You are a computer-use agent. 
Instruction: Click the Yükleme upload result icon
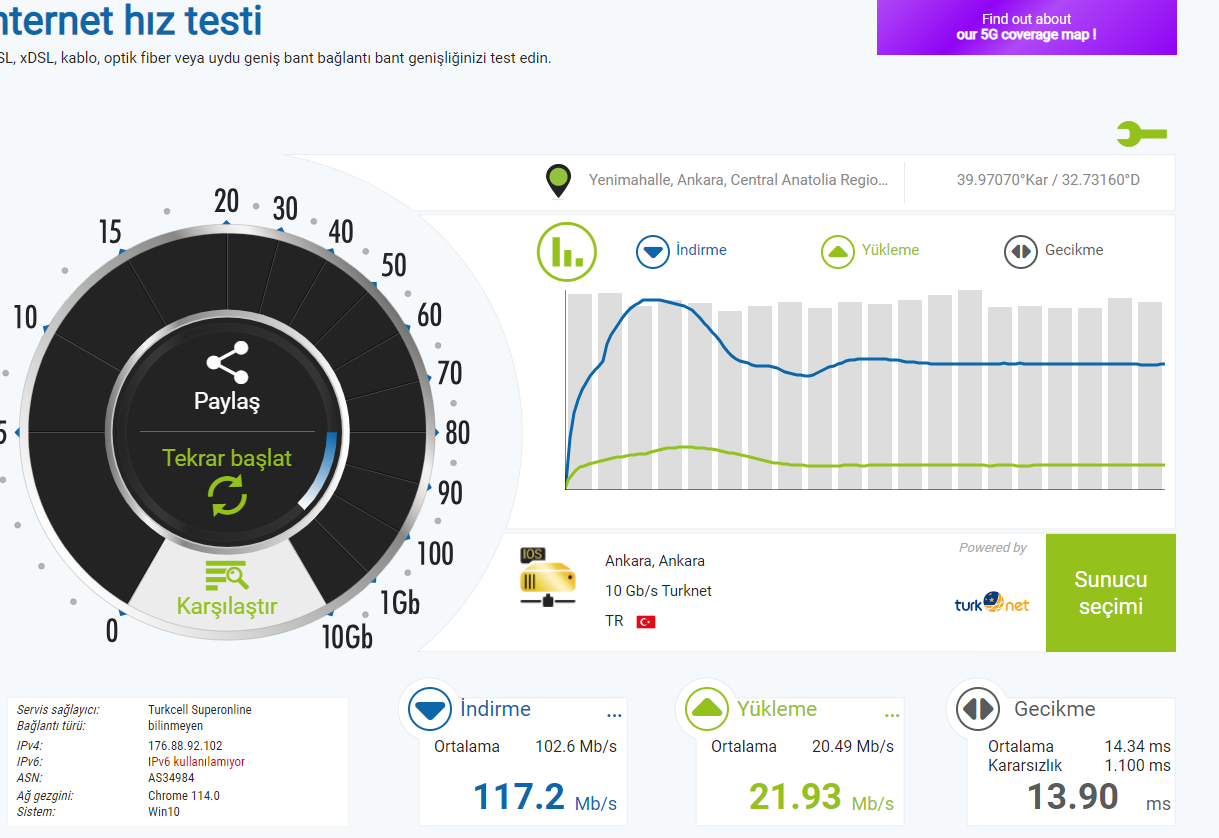click(x=708, y=710)
